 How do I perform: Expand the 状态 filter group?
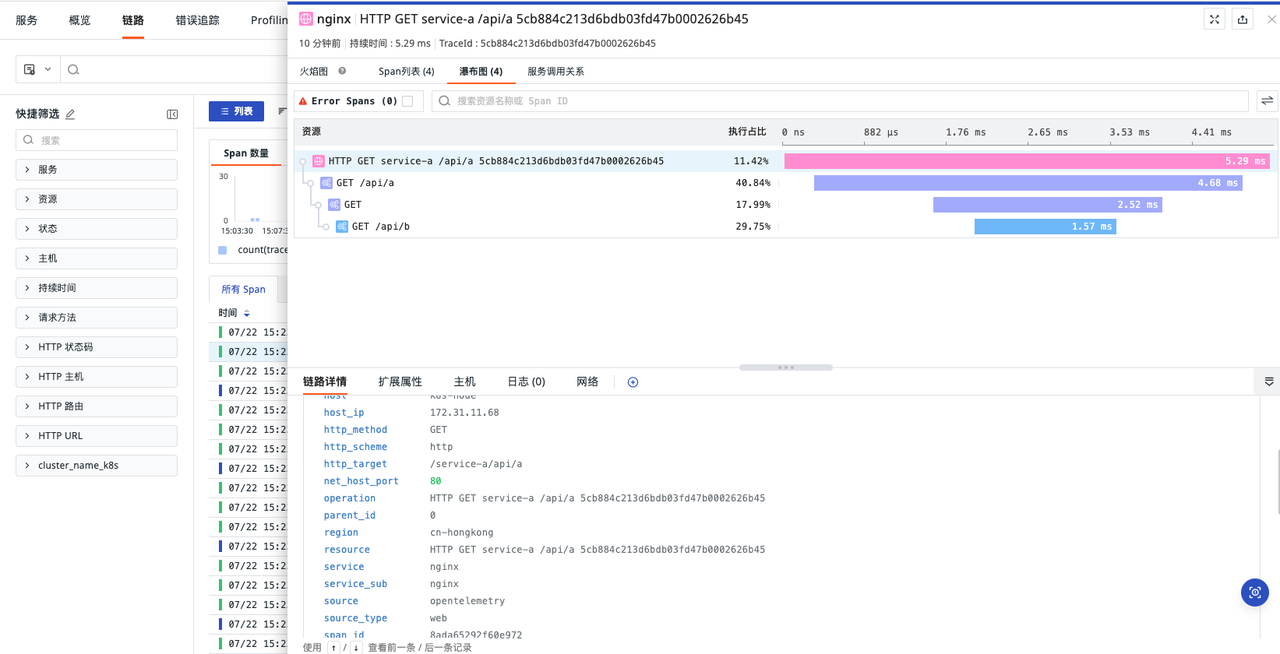click(x=97, y=229)
